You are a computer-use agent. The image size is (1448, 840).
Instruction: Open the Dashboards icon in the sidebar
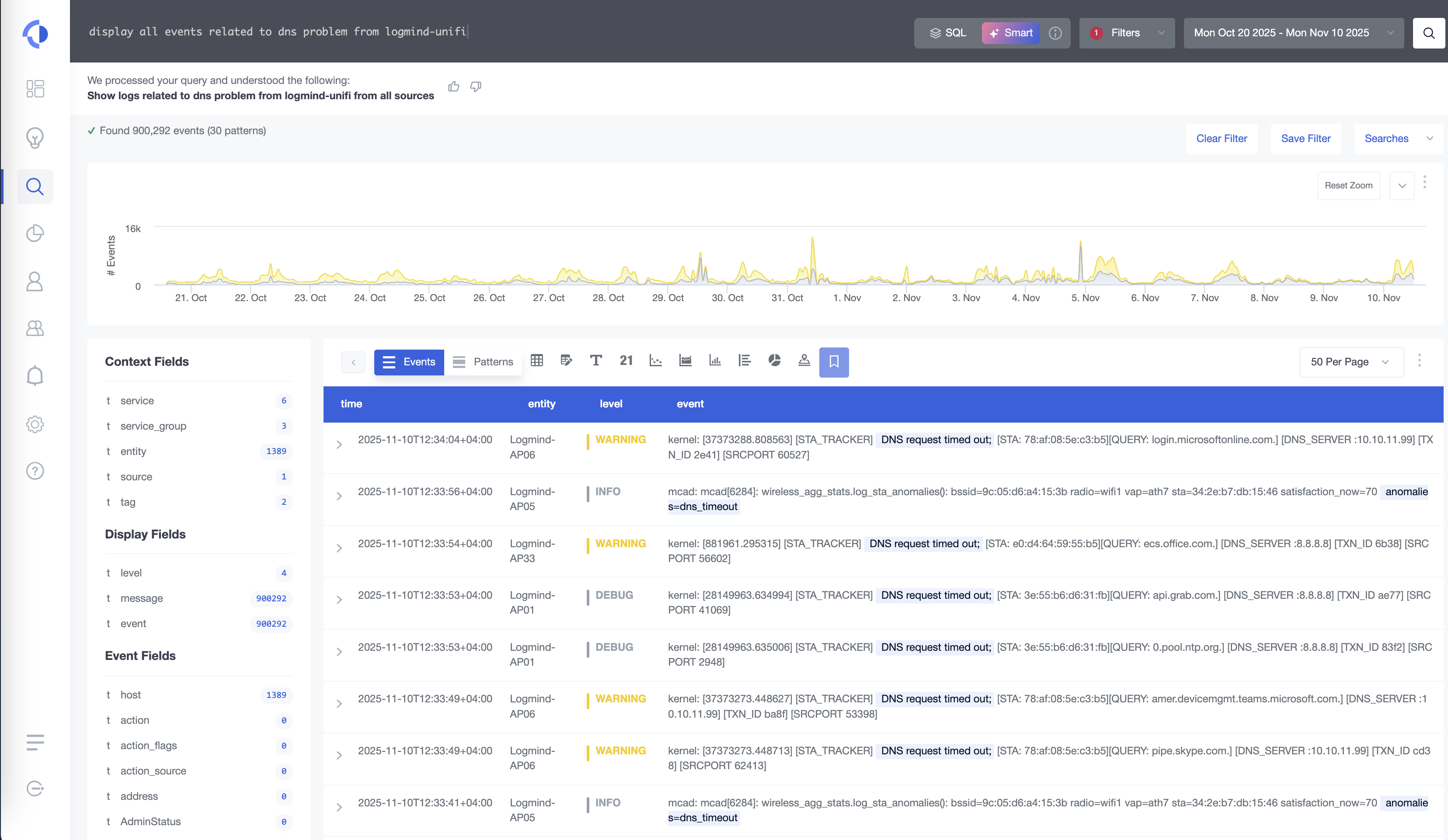coord(35,88)
